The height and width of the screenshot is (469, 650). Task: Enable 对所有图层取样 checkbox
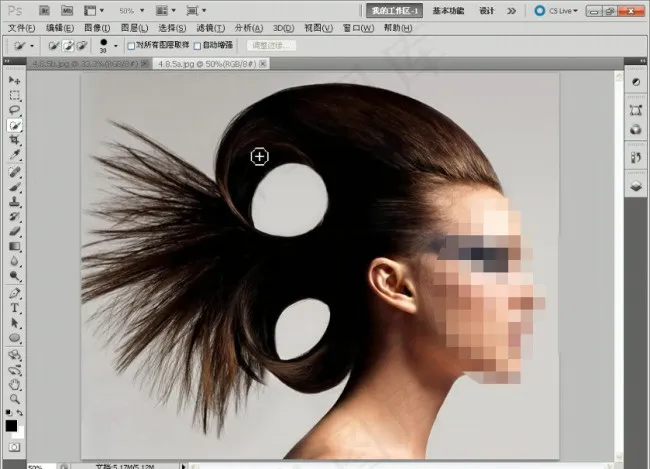[131, 46]
